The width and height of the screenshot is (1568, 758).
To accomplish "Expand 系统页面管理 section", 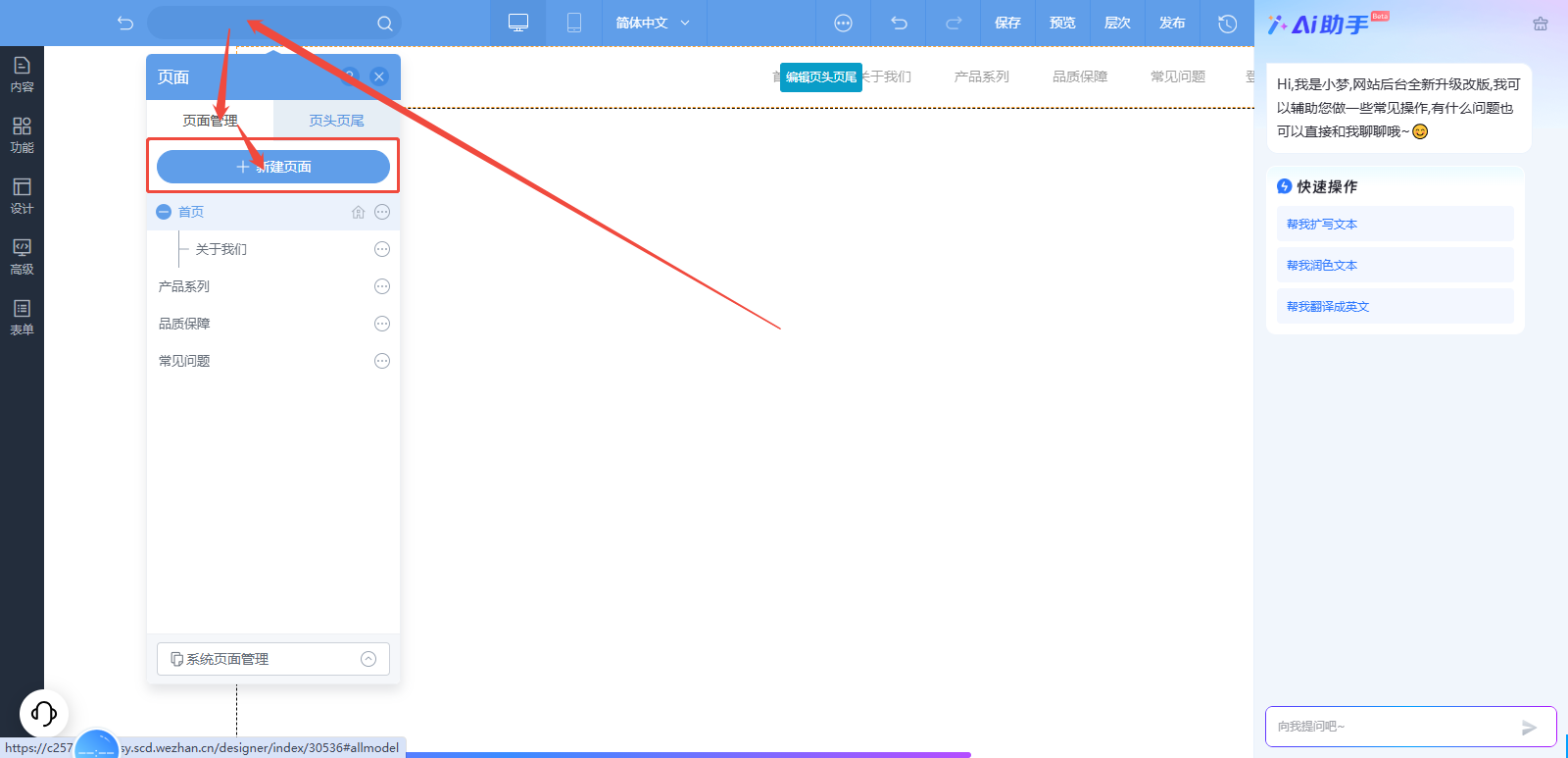I will (x=273, y=659).
